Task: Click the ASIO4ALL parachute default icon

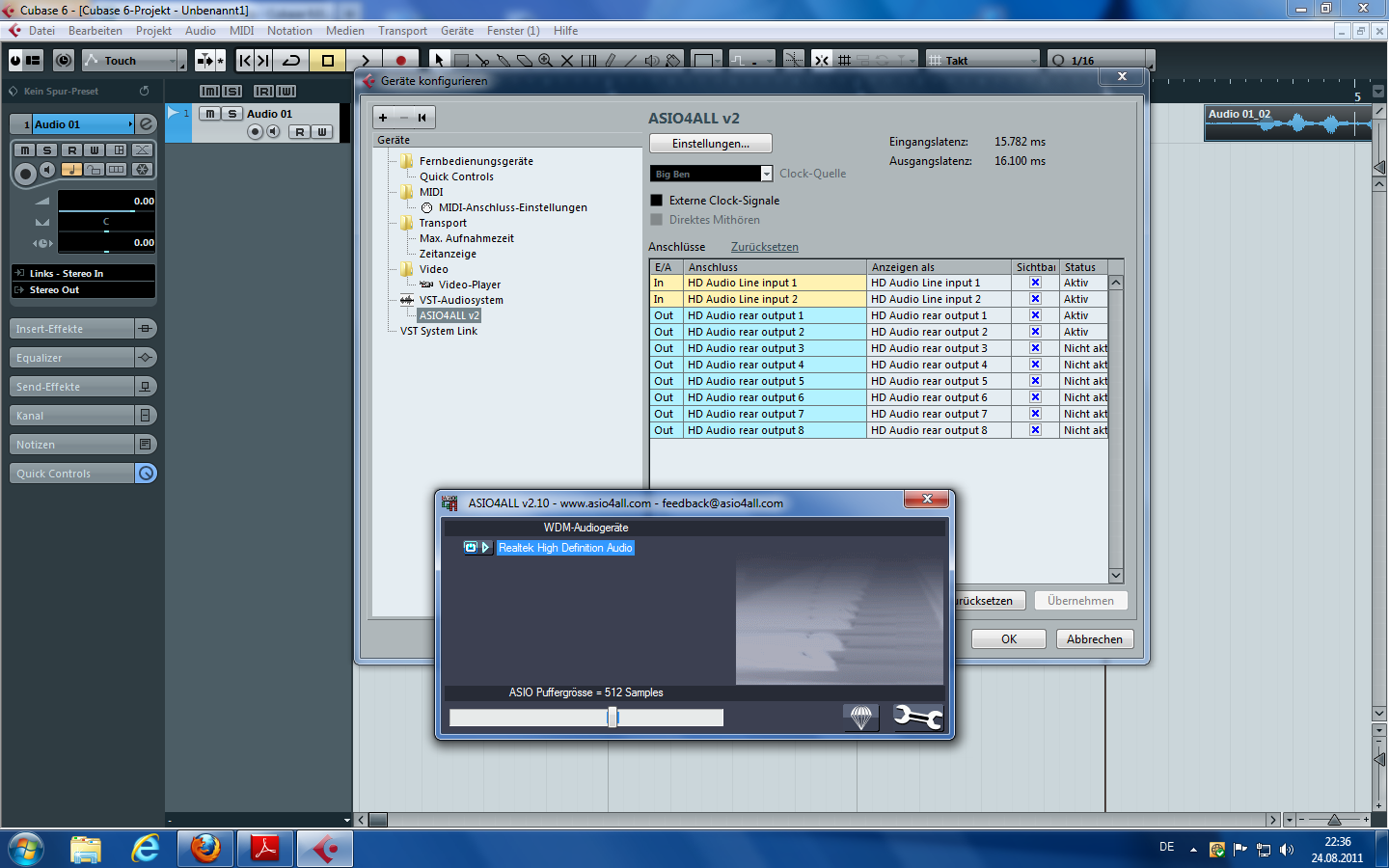Action: tap(860, 717)
